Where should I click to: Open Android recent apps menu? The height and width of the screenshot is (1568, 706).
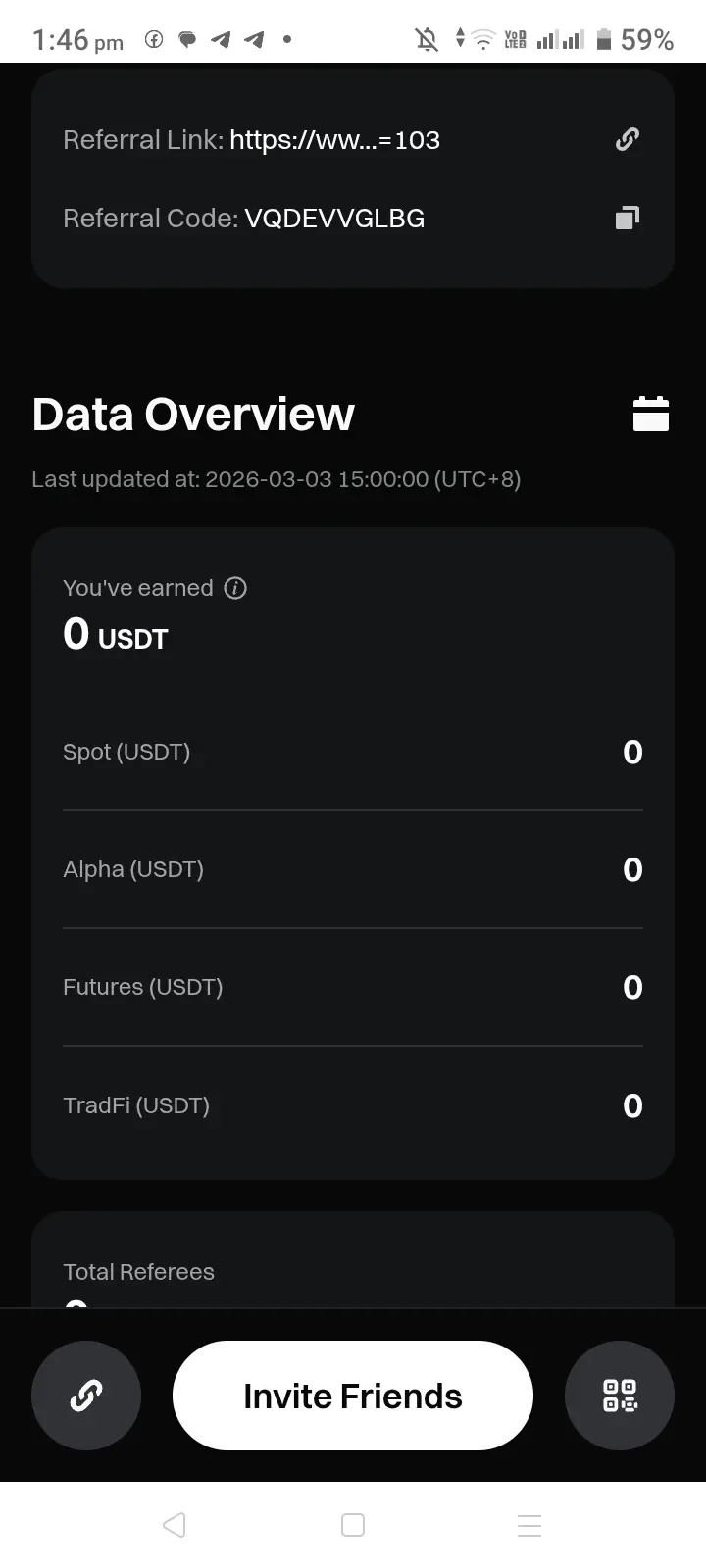pyautogui.click(x=529, y=1525)
